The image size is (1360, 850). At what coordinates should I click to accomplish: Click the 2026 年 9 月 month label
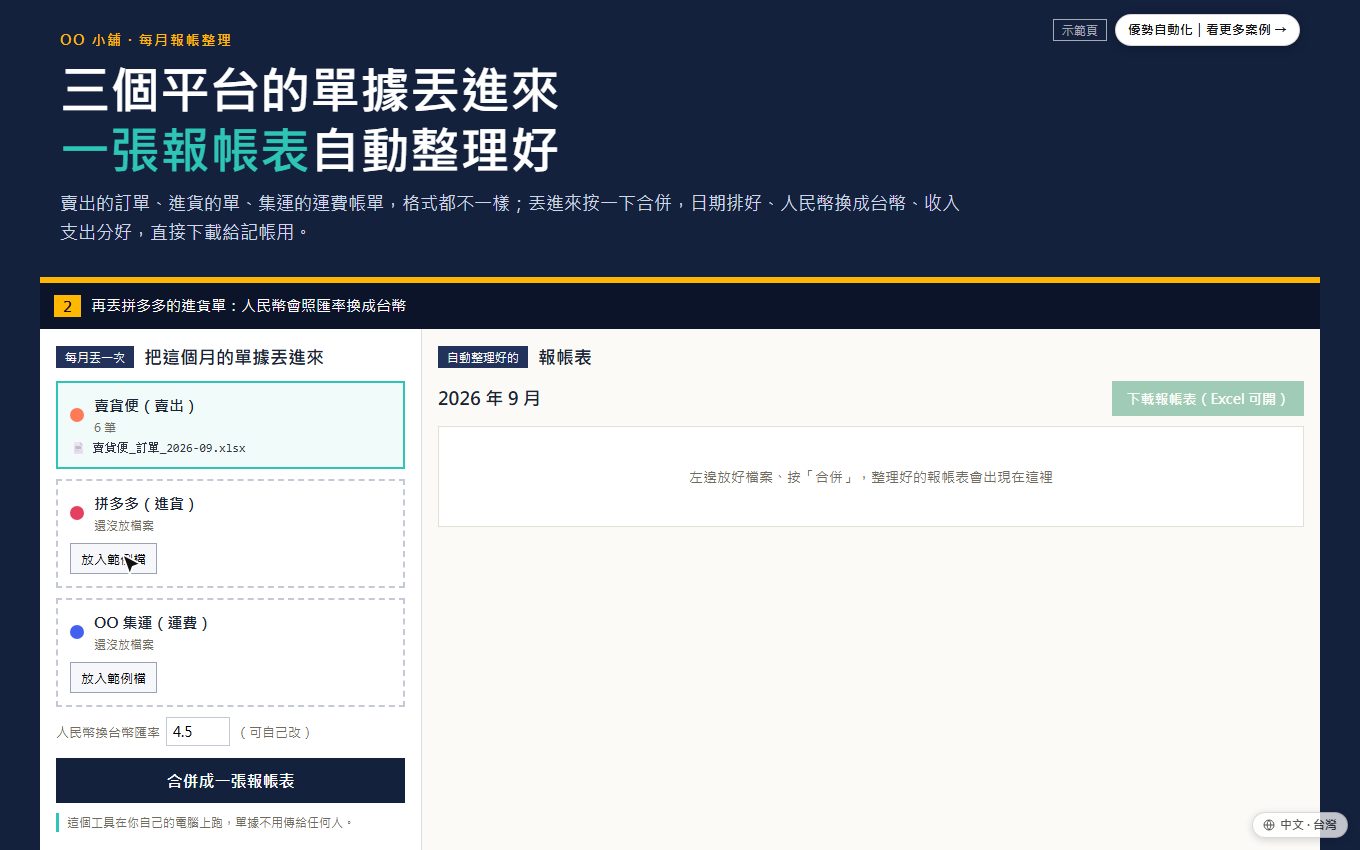tap(489, 398)
